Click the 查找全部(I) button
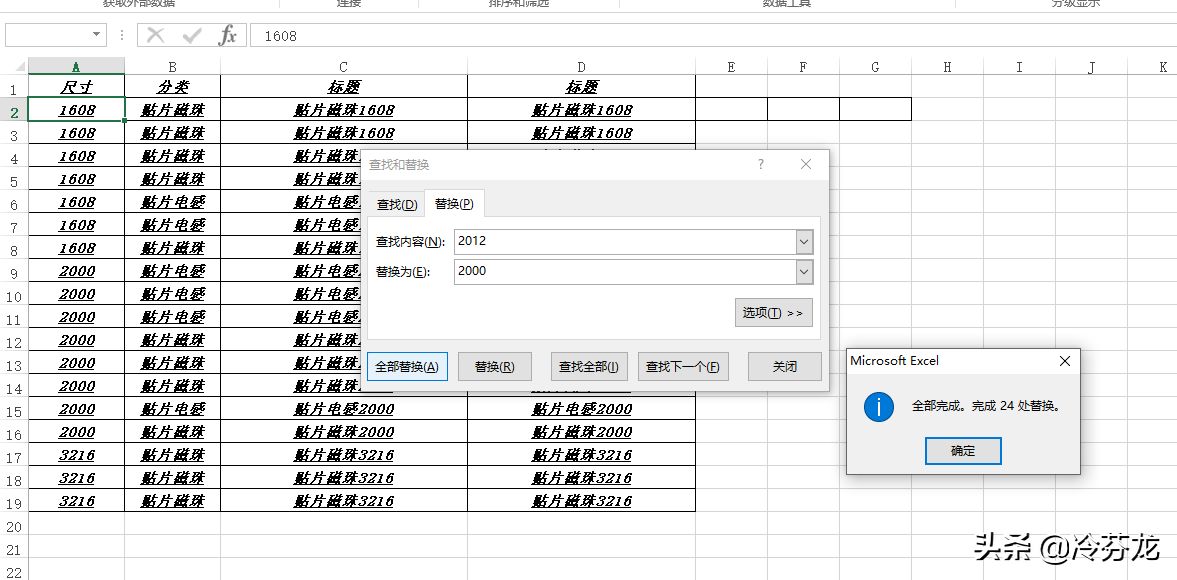 pos(589,367)
